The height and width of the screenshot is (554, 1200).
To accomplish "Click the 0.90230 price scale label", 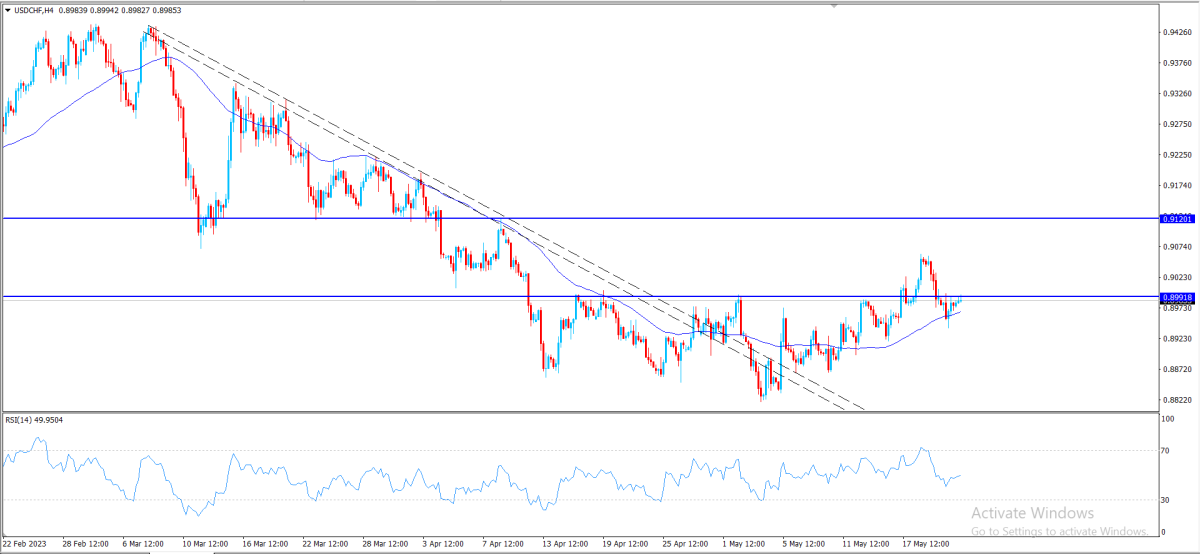I will tap(1176, 277).
